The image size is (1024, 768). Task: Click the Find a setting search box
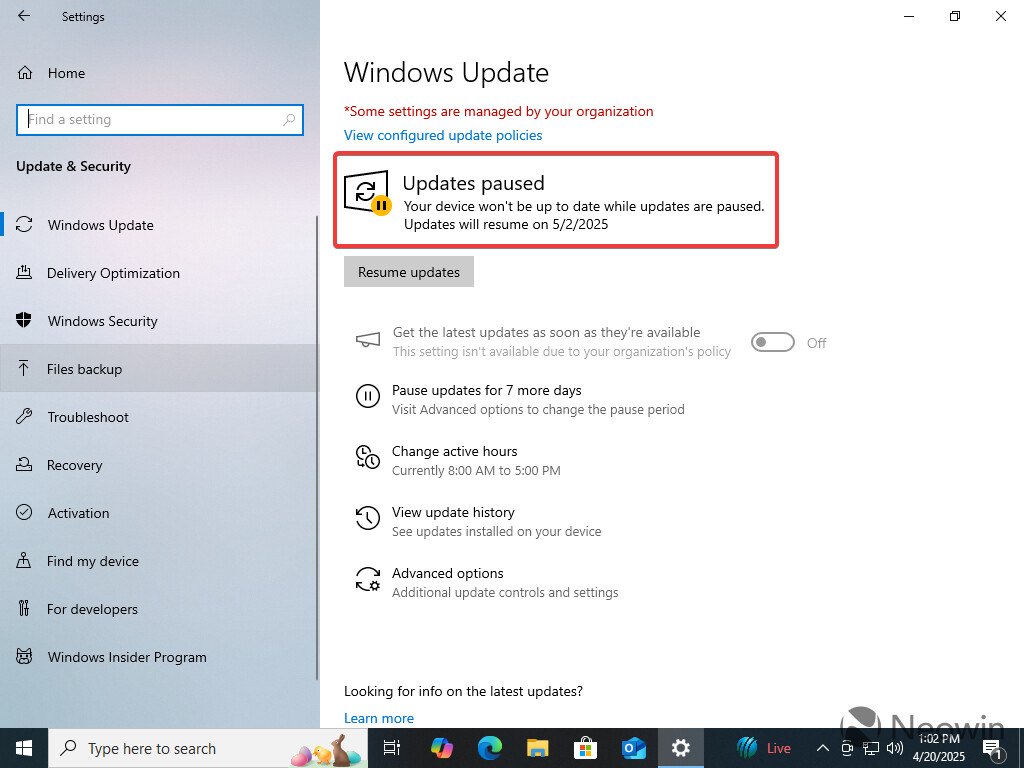(160, 119)
